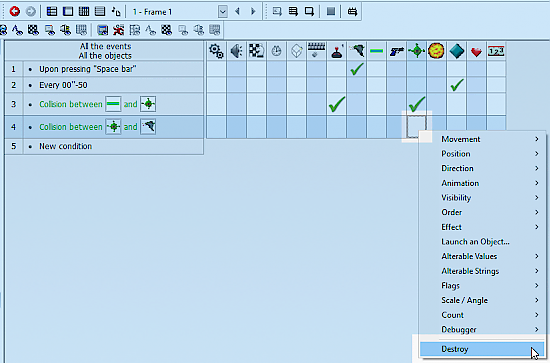
Task: Choose Launch an Object... menu entry
Action: pyautogui.click(x=483, y=242)
